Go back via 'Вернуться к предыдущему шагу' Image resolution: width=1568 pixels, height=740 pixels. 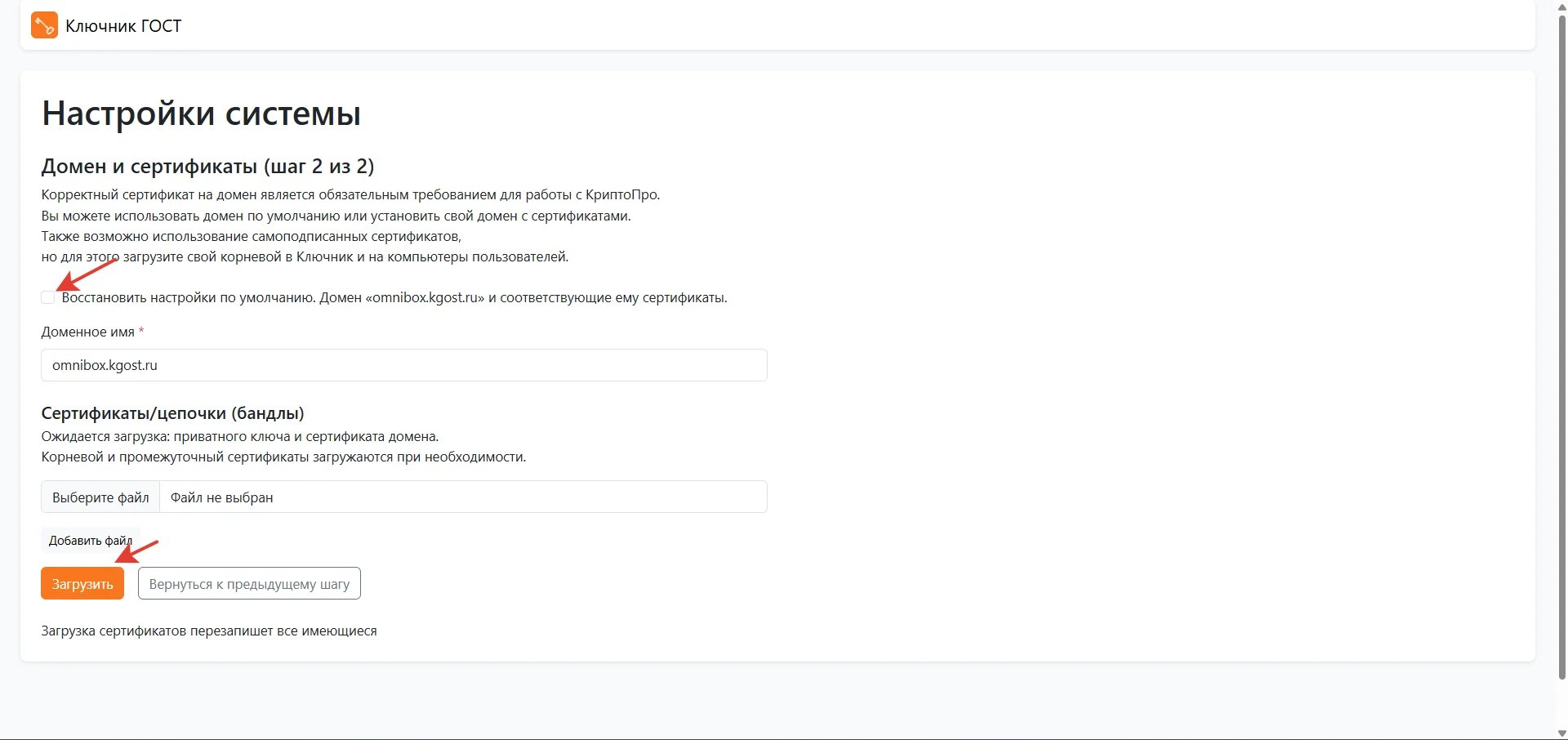coord(249,584)
